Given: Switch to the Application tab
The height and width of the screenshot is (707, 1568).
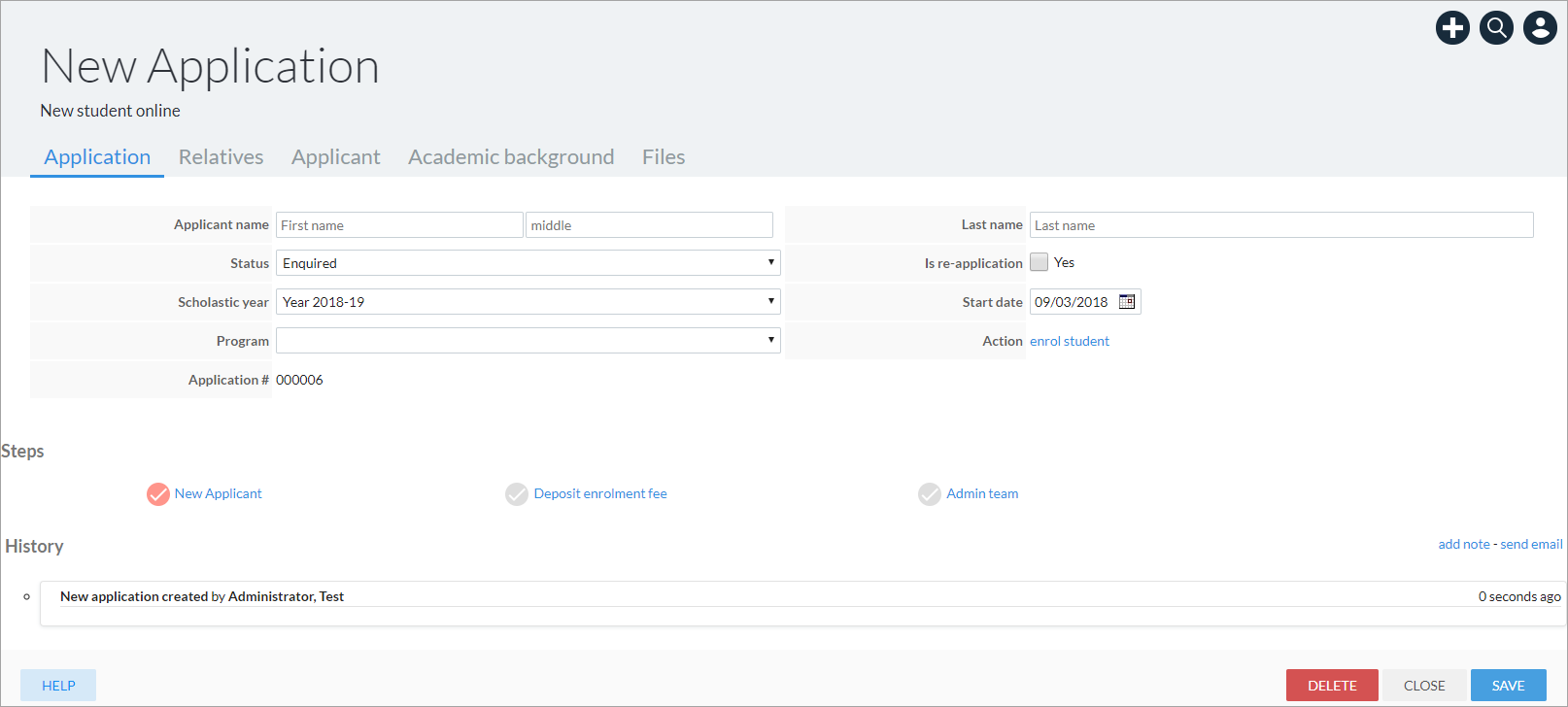Looking at the screenshot, I should [97, 157].
